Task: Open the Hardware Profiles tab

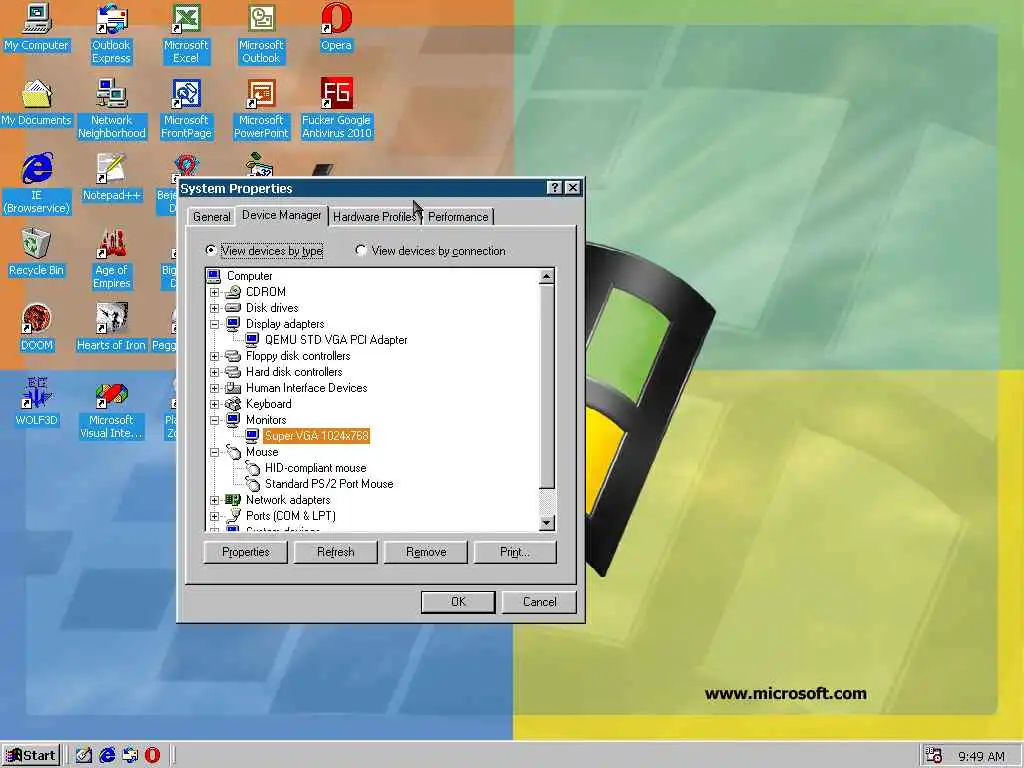Action: (374, 217)
